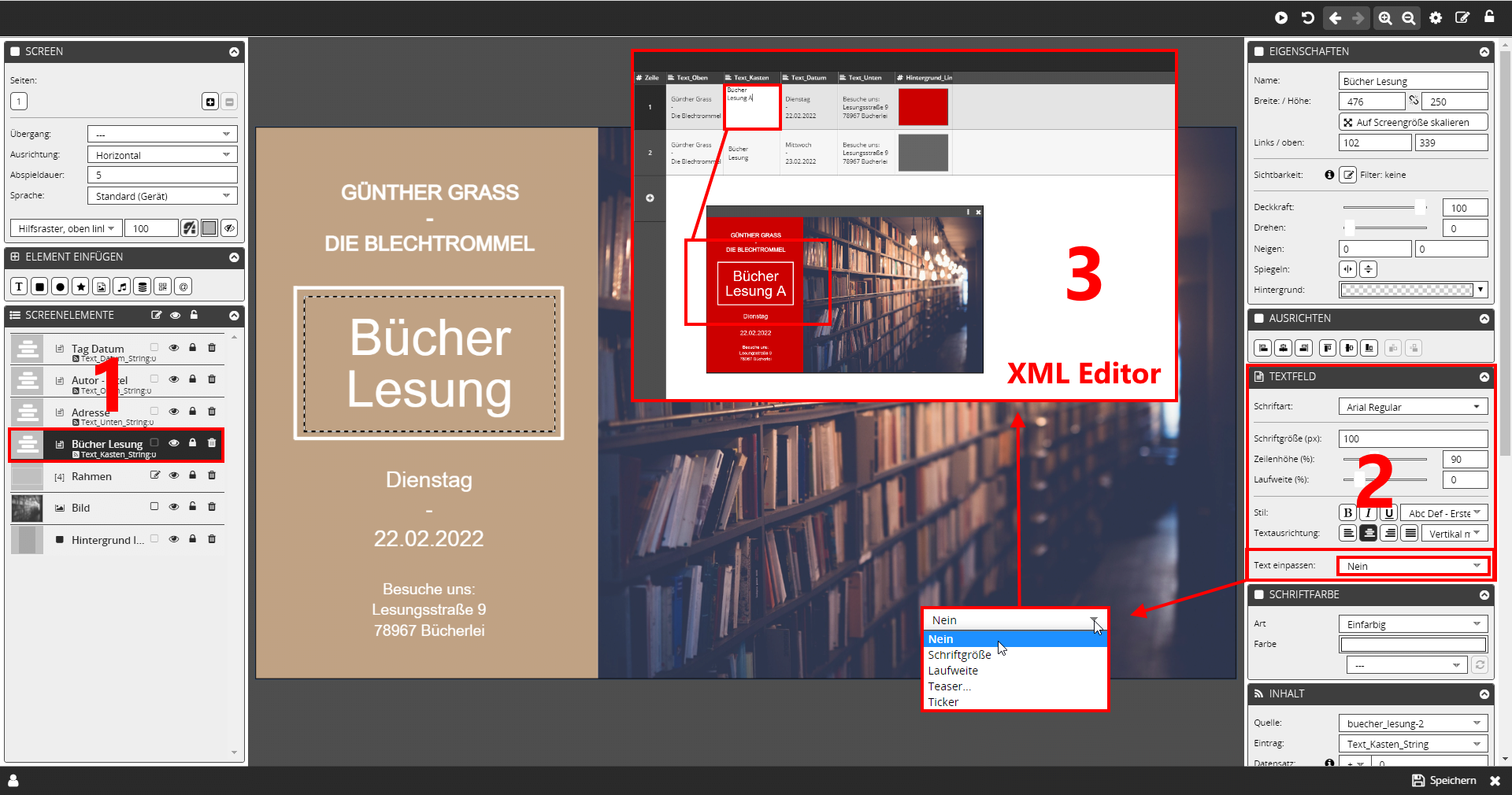Insert a text element with the T icon
This screenshot has height=795, width=1512.
pos(19,287)
